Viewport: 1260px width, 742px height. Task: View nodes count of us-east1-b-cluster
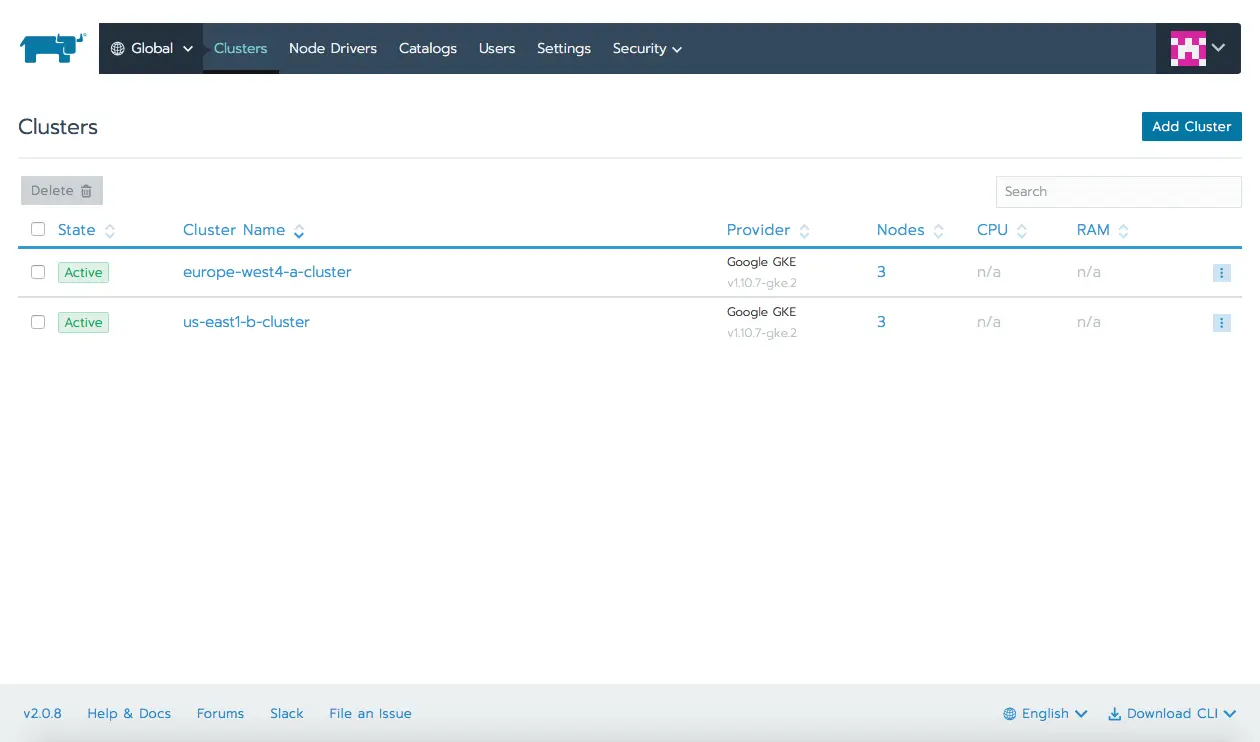click(881, 322)
